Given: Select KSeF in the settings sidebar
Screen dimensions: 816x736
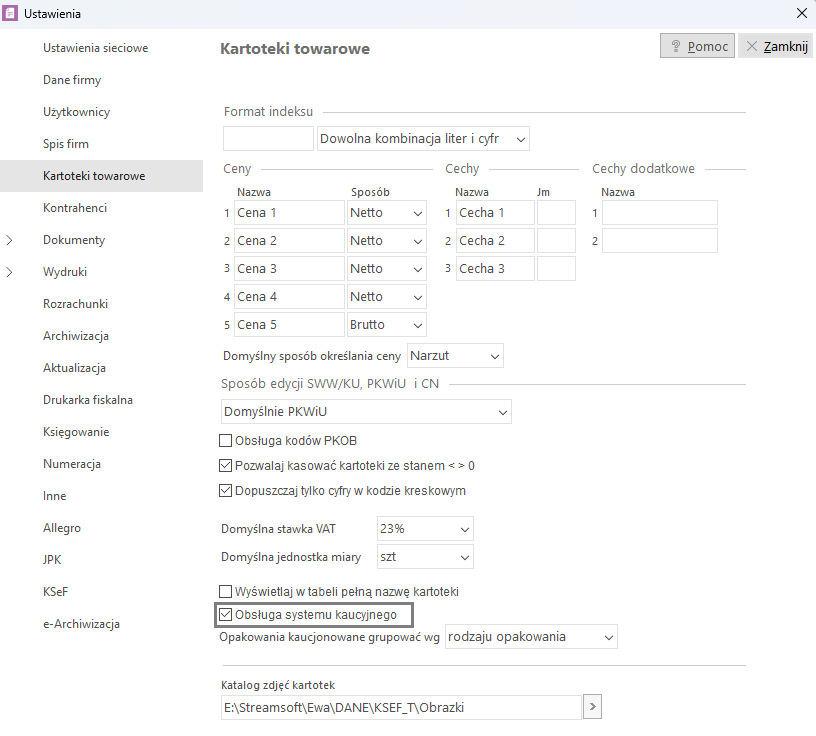Looking at the screenshot, I should [x=56, y=592].
